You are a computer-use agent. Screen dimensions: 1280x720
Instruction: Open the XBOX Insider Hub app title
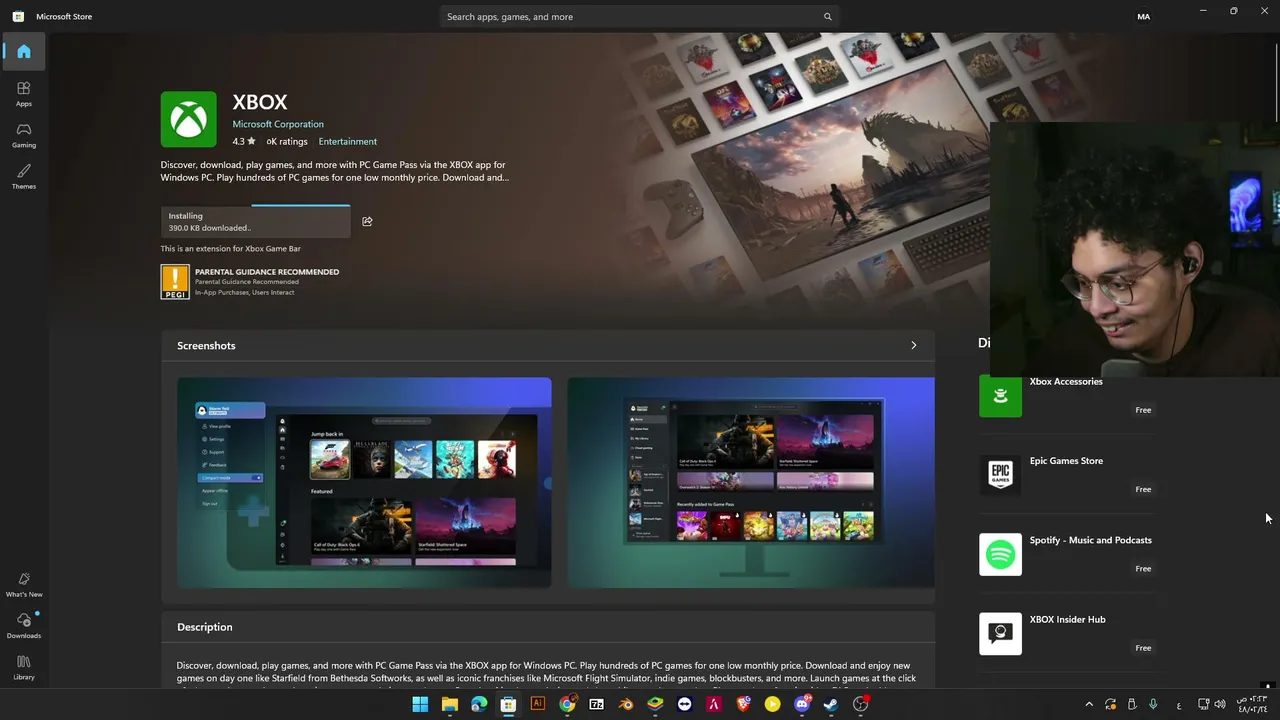tap(1068, 619)
